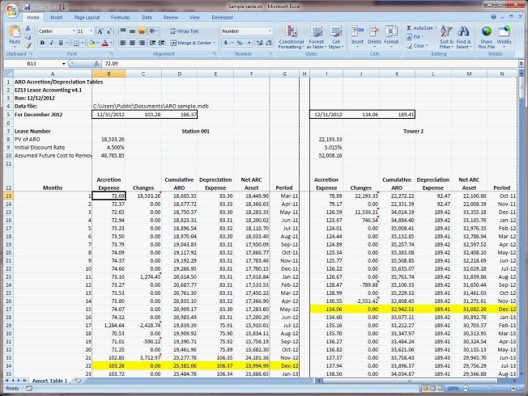This screenshot has width=528, height=396.
Task: Click the Copy icon in Clipboard group
Action: (x=28, y=37)
